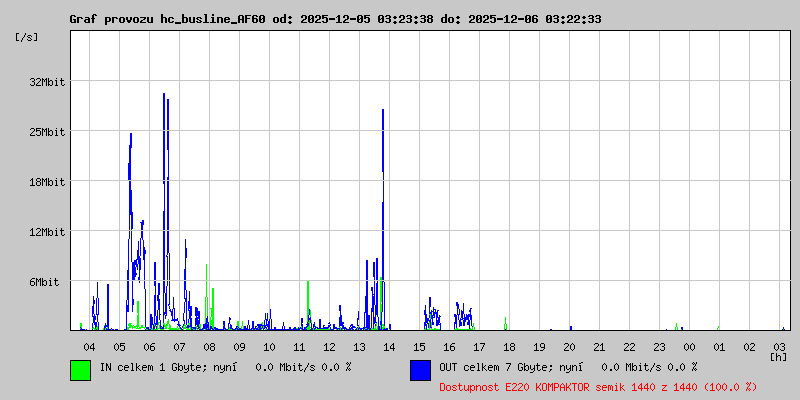Screen dimensions: 800x400
Task: Click the 18Mbit y-axis label
Action: tap(47, 182)
